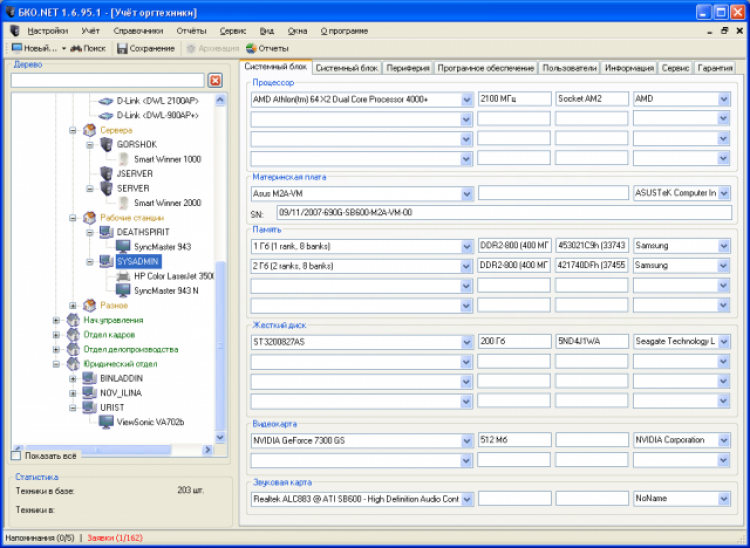The height and width of the screenshot is (548, 750).
Task: Open the Asus M2A-VM motherboard dropdown
Action: coord(467,194)
